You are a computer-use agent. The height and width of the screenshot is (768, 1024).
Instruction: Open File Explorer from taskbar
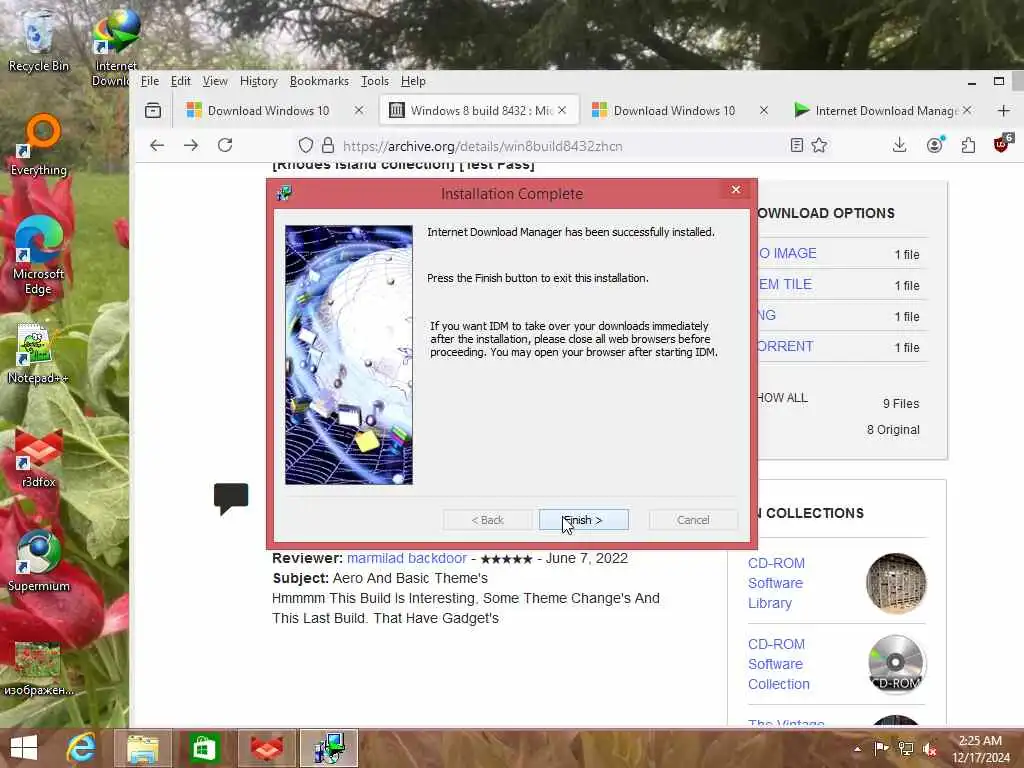pos(143,748)
